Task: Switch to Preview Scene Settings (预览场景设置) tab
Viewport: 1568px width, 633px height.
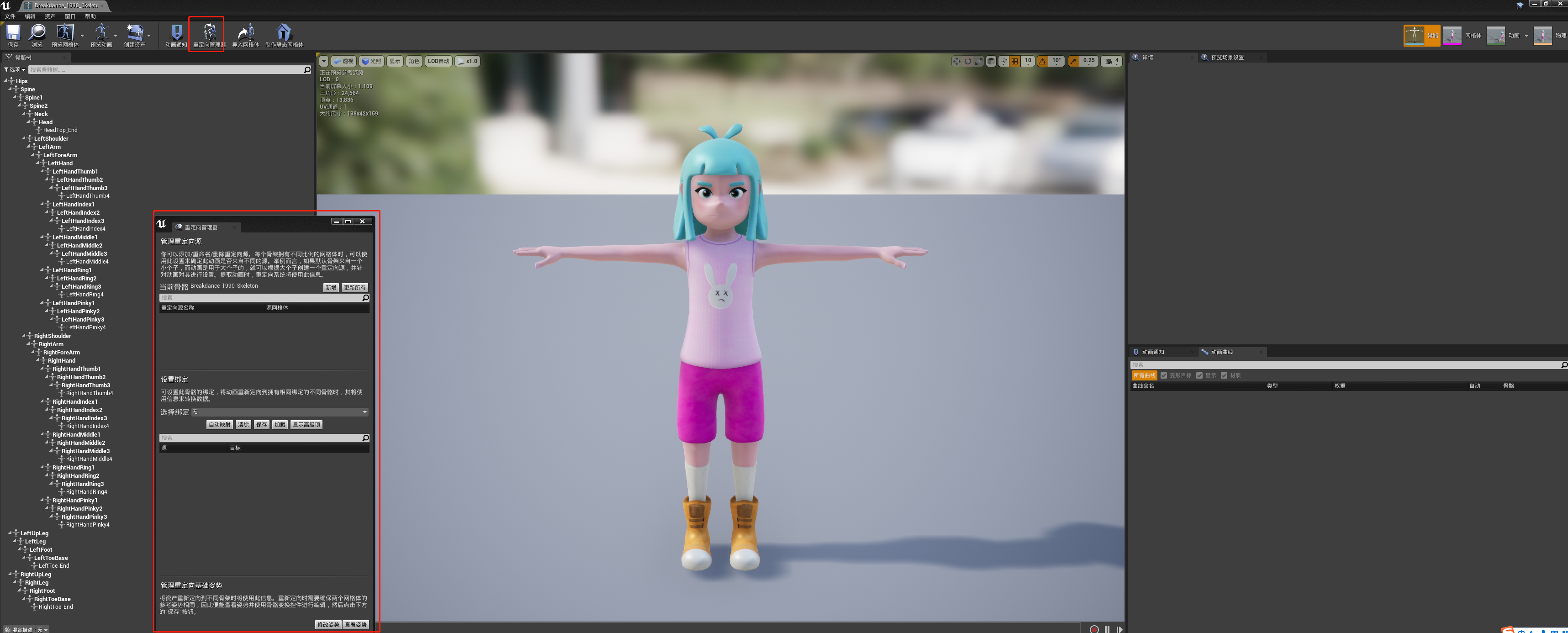Action: coord(1226,57)
